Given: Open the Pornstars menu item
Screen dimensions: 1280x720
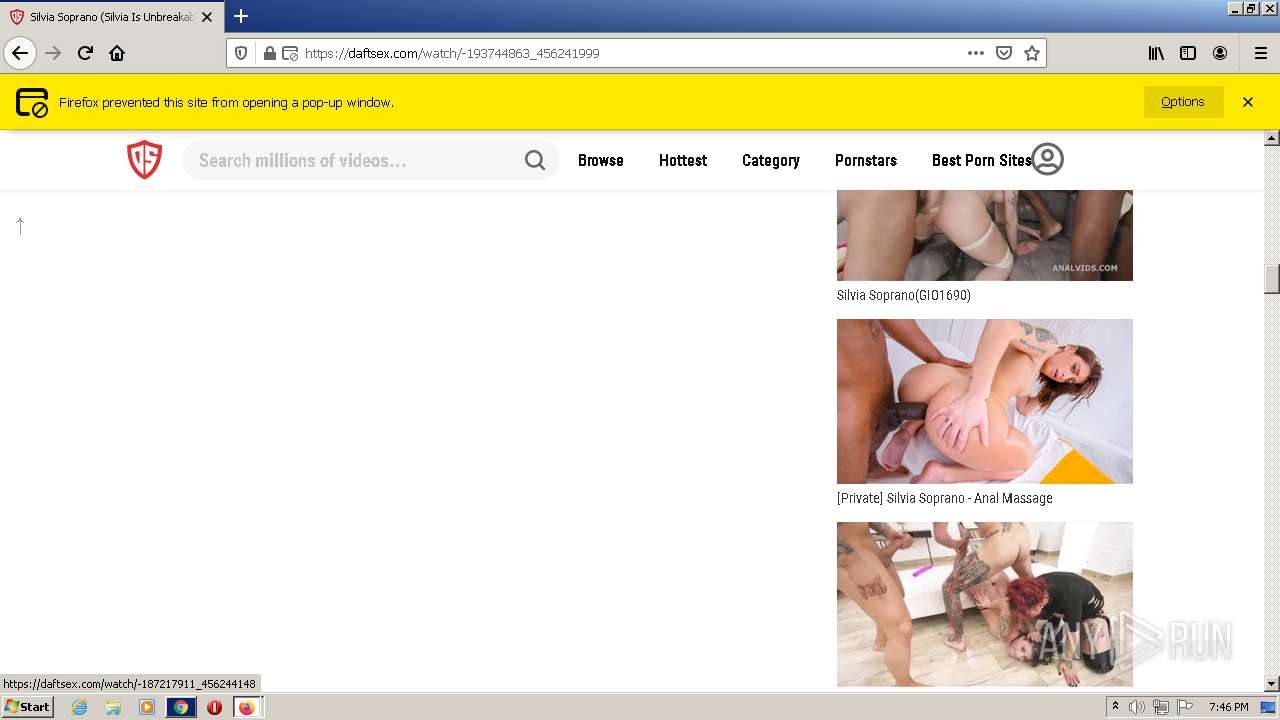Looking at the screenshot, I should 866,160.
